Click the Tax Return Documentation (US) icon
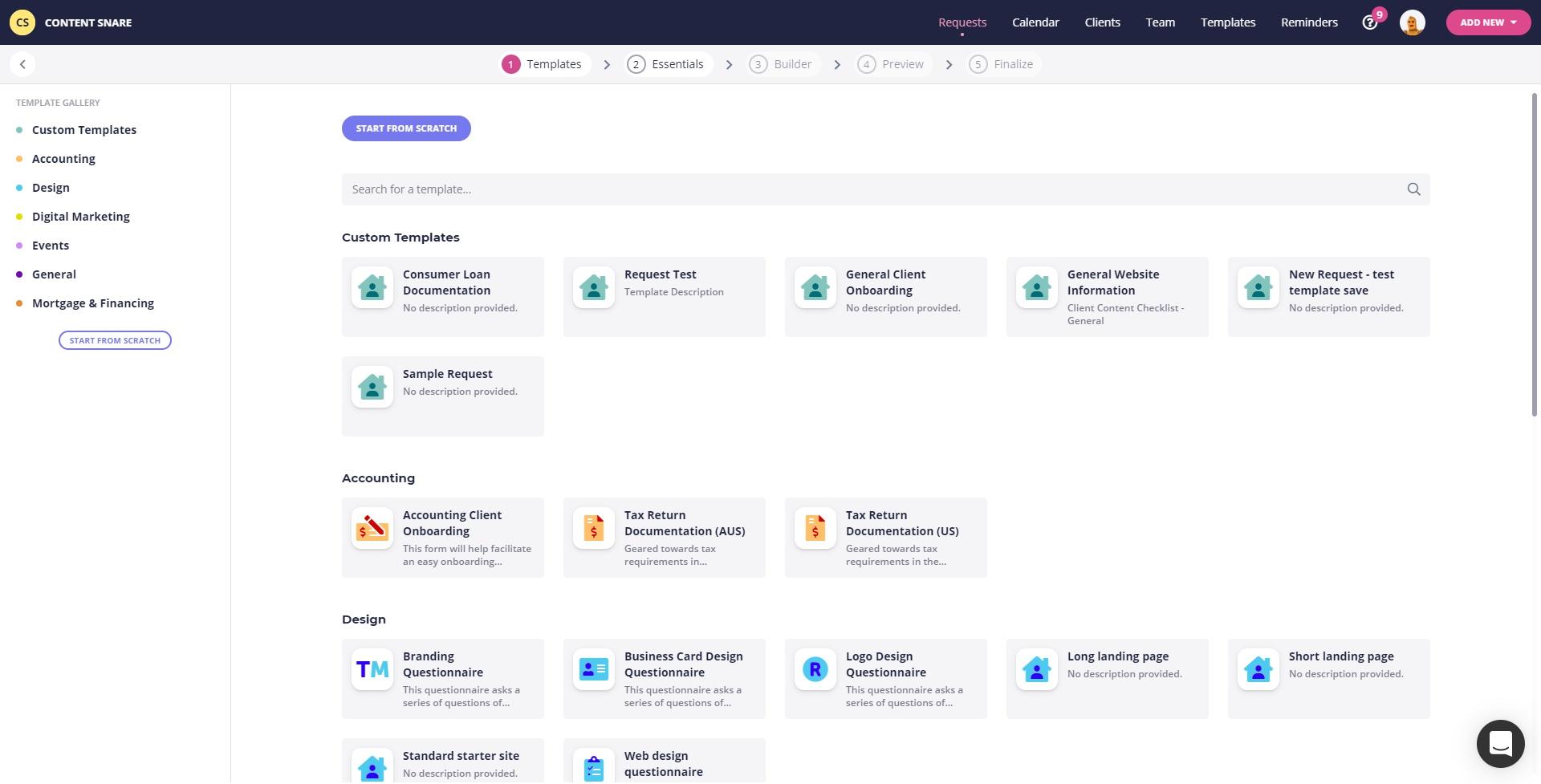Screen dimensions: 1541x784 click(x=815, y=528)
